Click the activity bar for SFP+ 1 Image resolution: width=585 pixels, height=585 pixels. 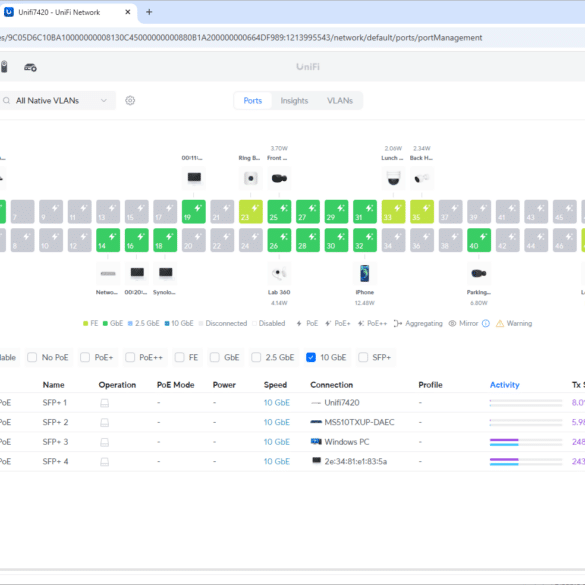coord(526,403)
